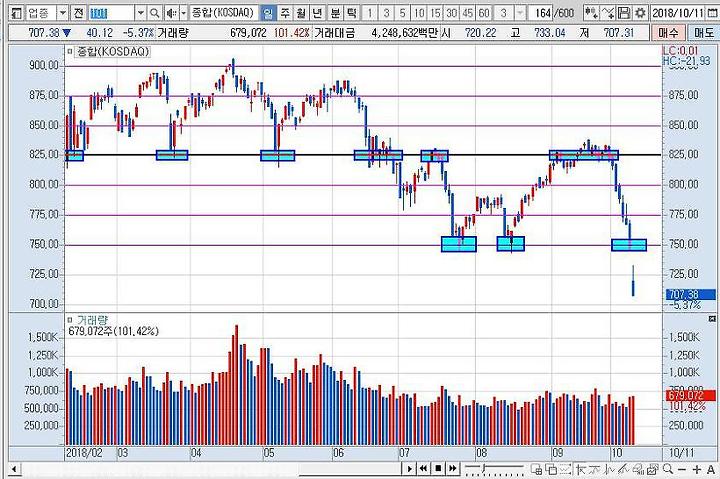Choose the 30 interval button

pyautogui.click(x=451, y=13)
